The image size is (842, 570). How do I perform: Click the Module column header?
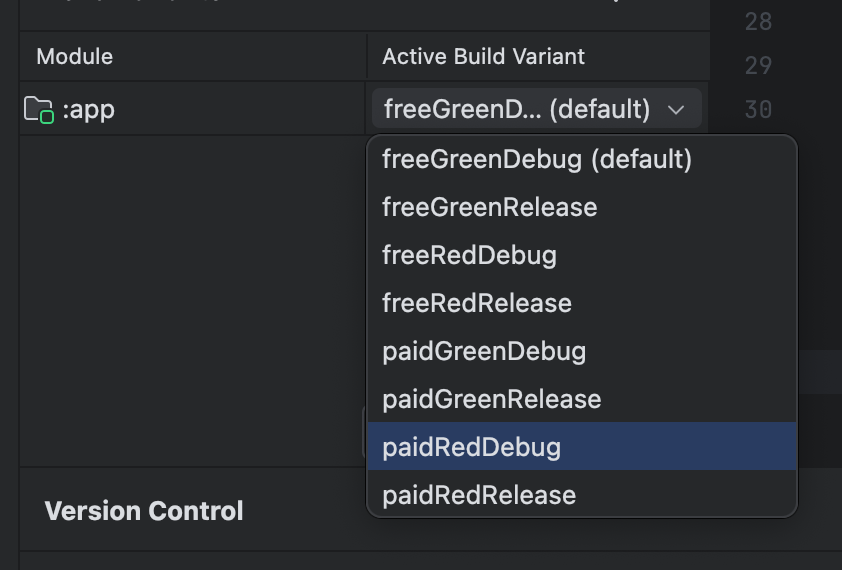click(x=75, y=56)
